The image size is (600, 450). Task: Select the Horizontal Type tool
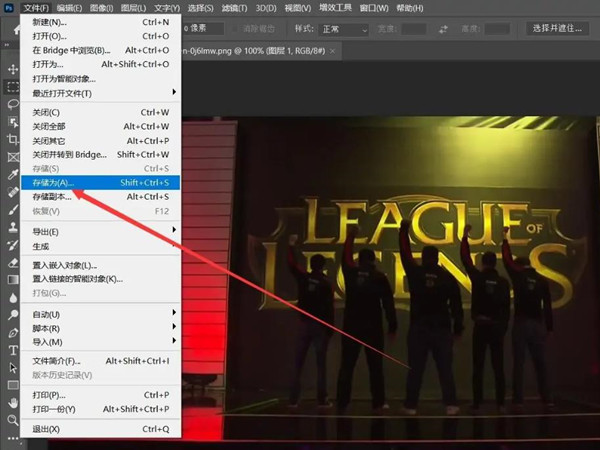click(13, 350)
